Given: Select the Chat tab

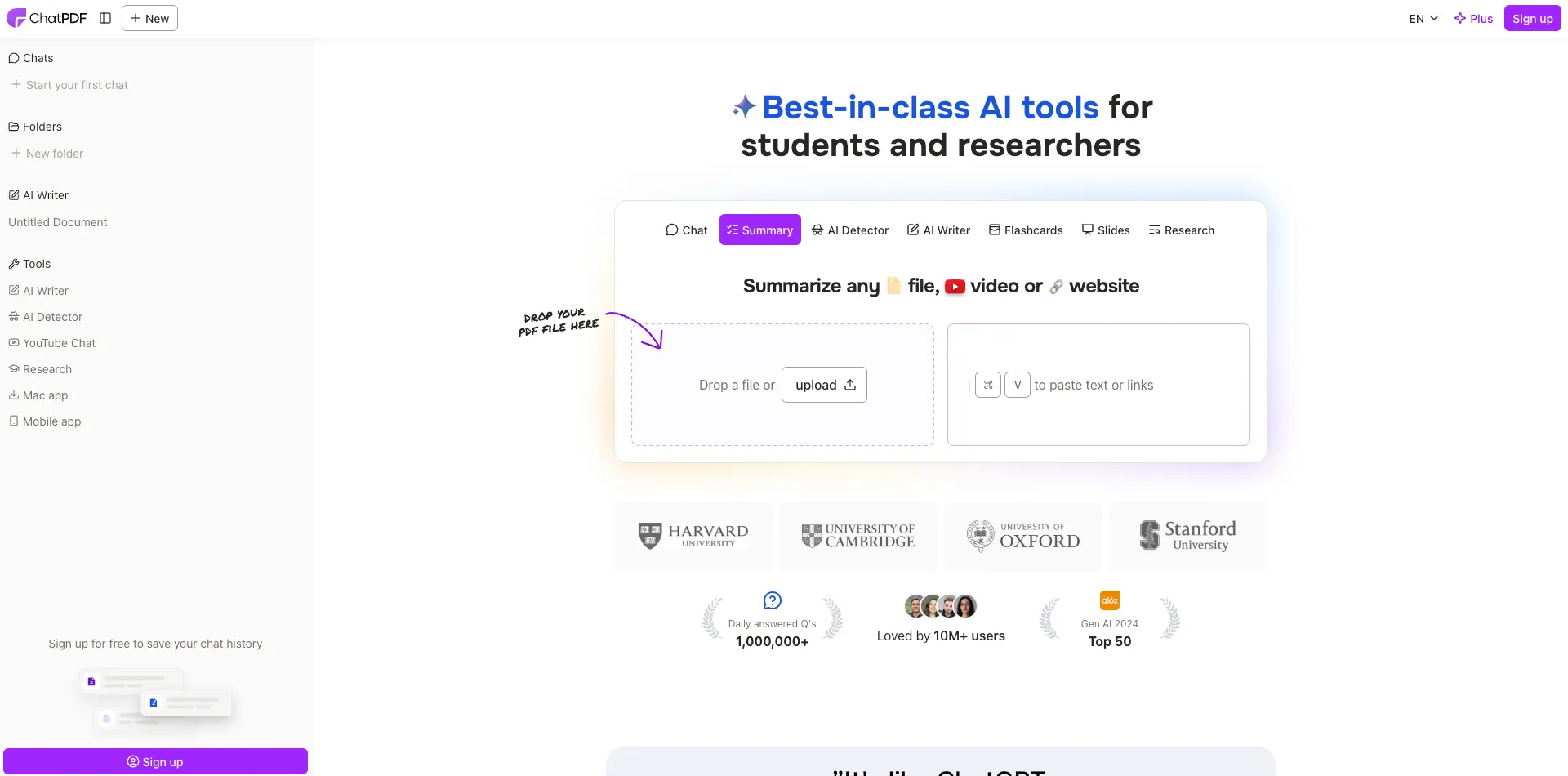Looking at the screenshot, I should pos(687,230).
